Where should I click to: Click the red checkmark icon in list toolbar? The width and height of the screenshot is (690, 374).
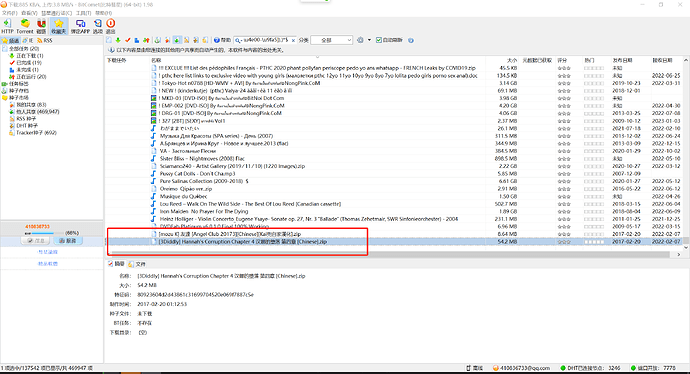click(x=128, y=40)
